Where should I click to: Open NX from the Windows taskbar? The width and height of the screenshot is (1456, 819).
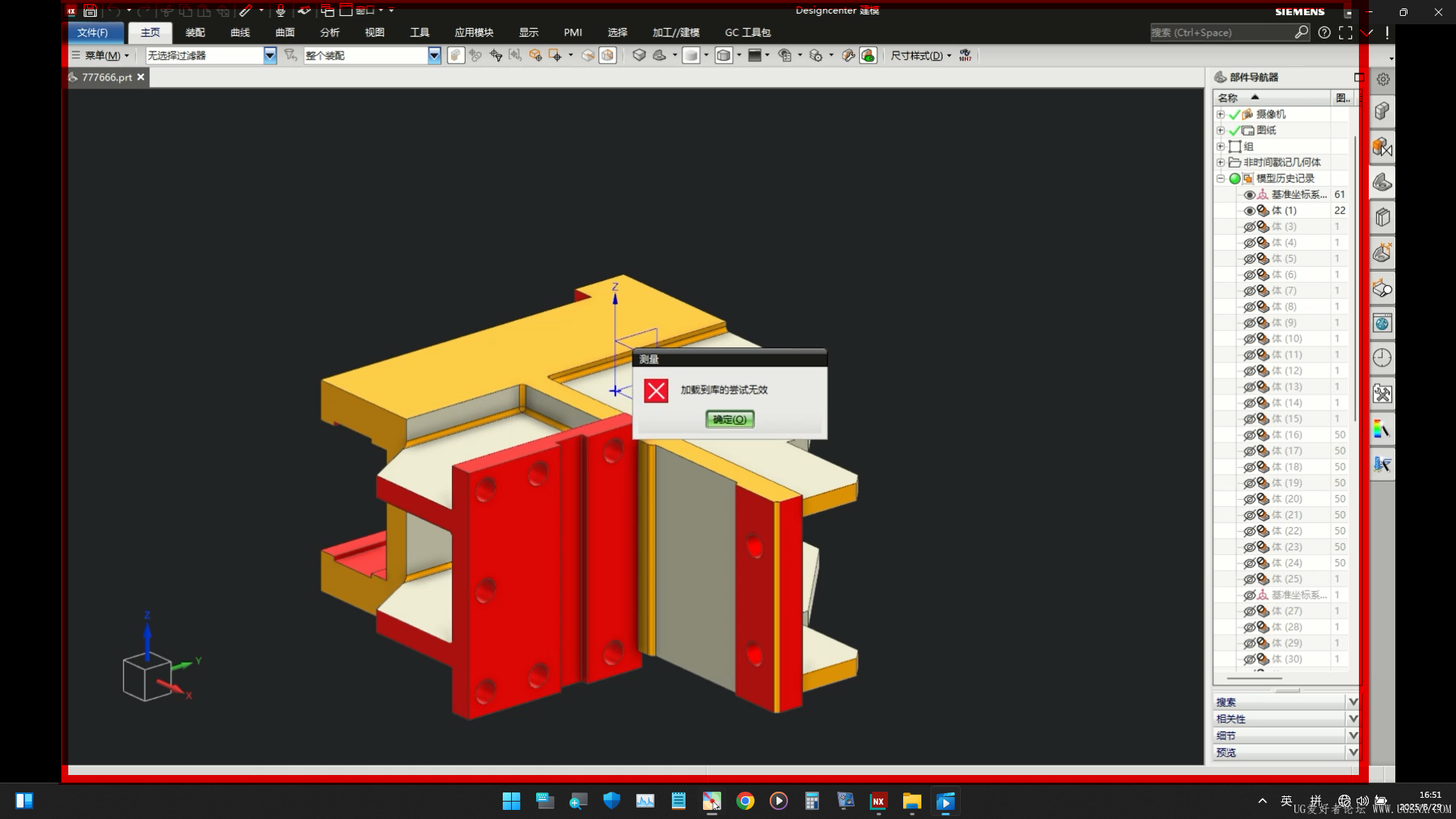tap(878, 801)
